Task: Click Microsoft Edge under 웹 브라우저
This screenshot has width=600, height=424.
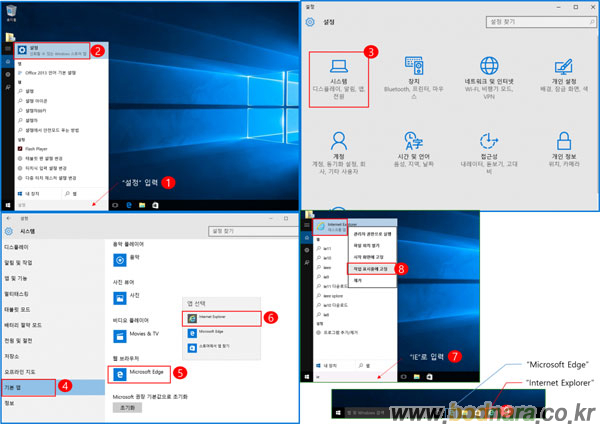Action: tap(139, 374)
